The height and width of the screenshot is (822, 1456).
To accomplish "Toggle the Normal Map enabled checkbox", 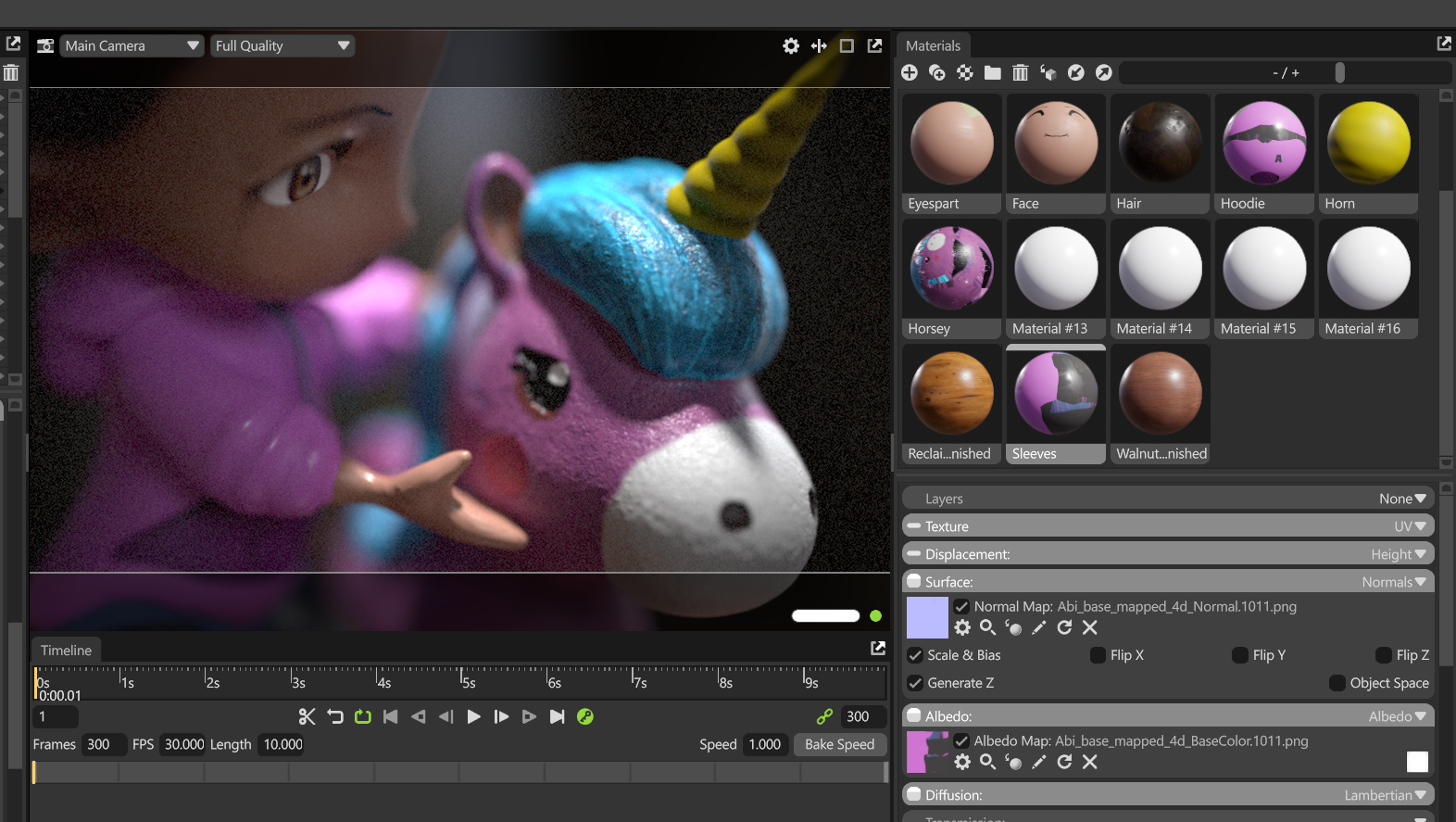I will [x=961, y=607].
